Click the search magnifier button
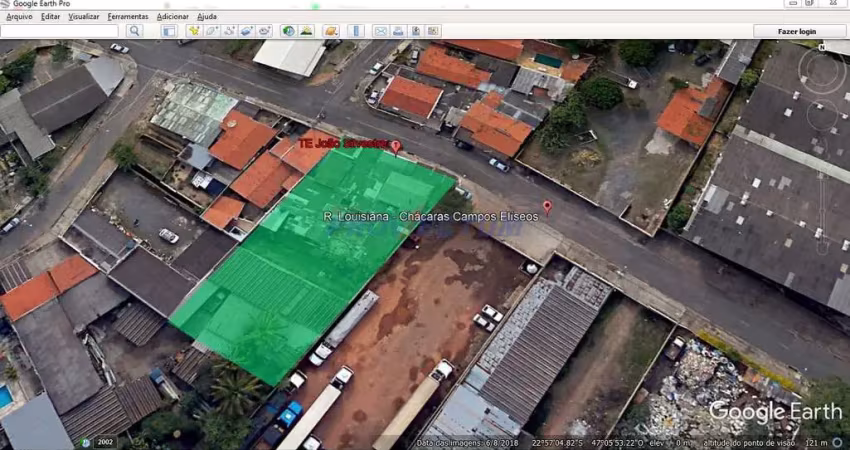850x450 pixels. [x=134, y=31]
